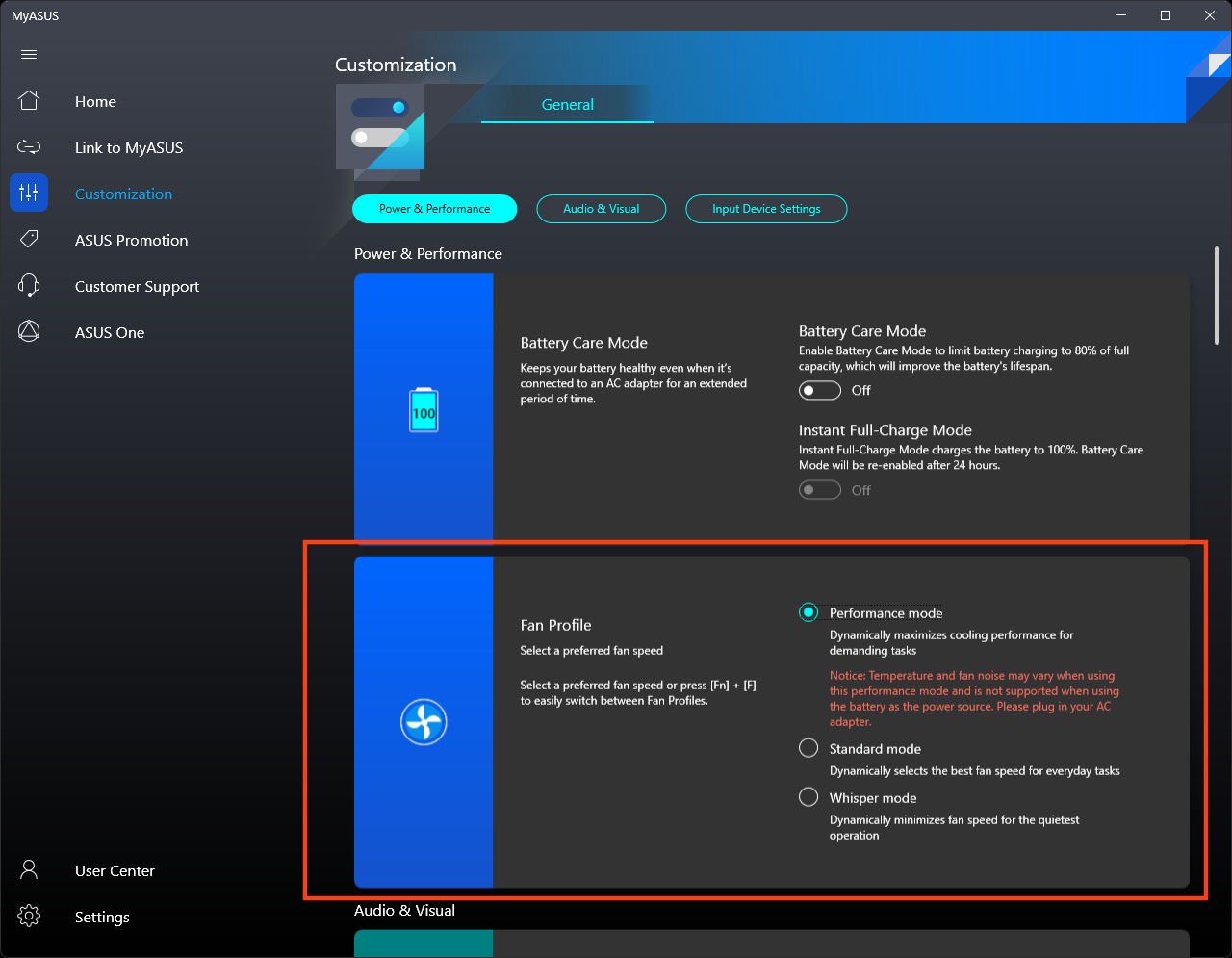
Task: Open Settings from the sidebar
Action: (x=102, y=917)
